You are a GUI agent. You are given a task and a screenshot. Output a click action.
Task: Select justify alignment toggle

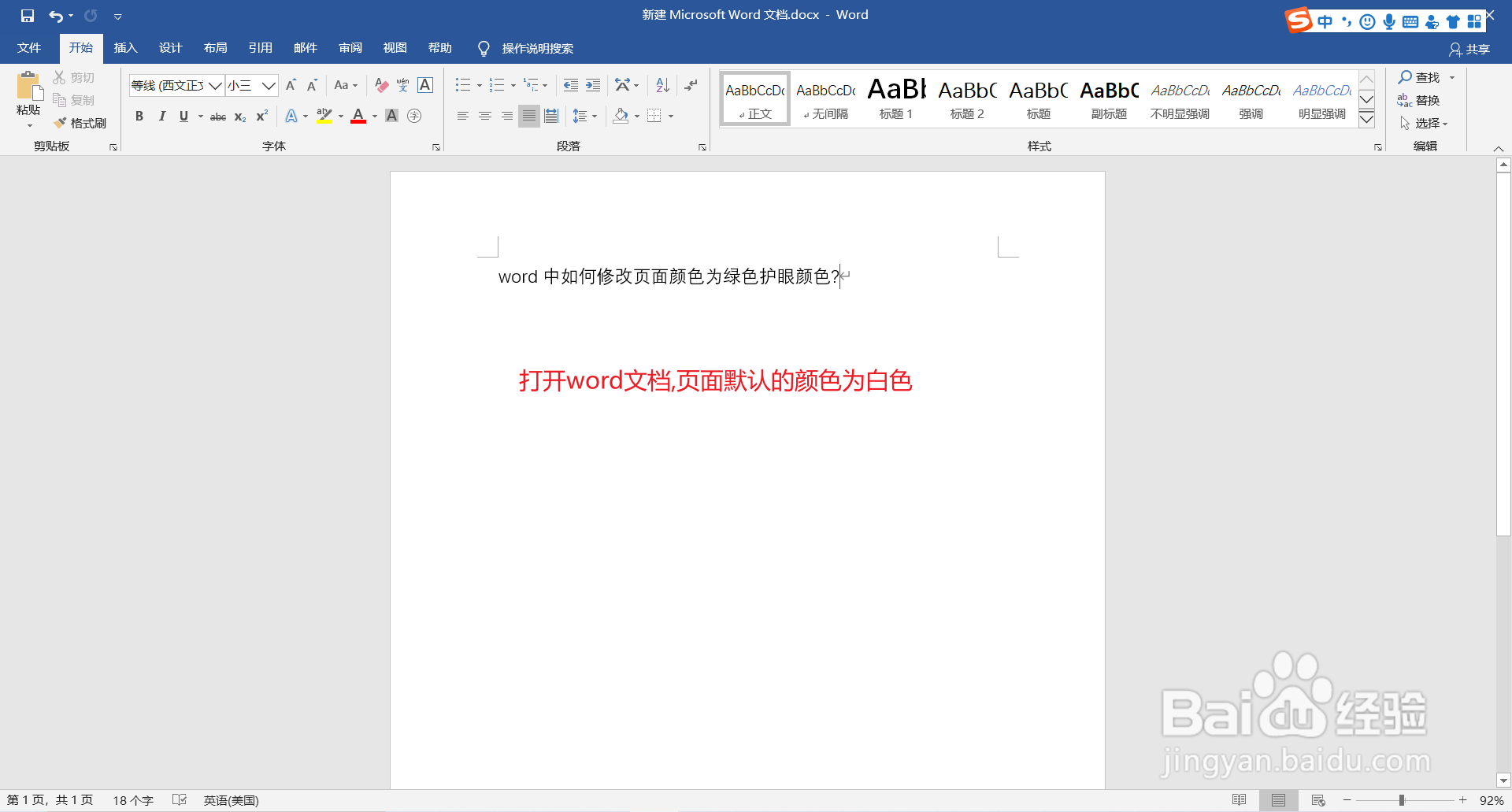[x=529, y=116]
